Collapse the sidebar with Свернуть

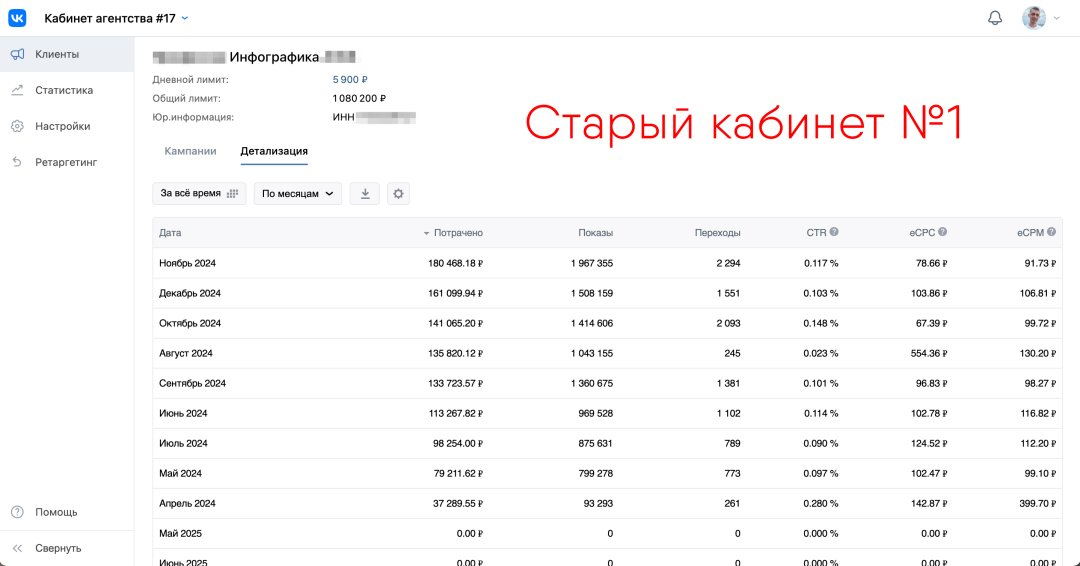[58, 548]
